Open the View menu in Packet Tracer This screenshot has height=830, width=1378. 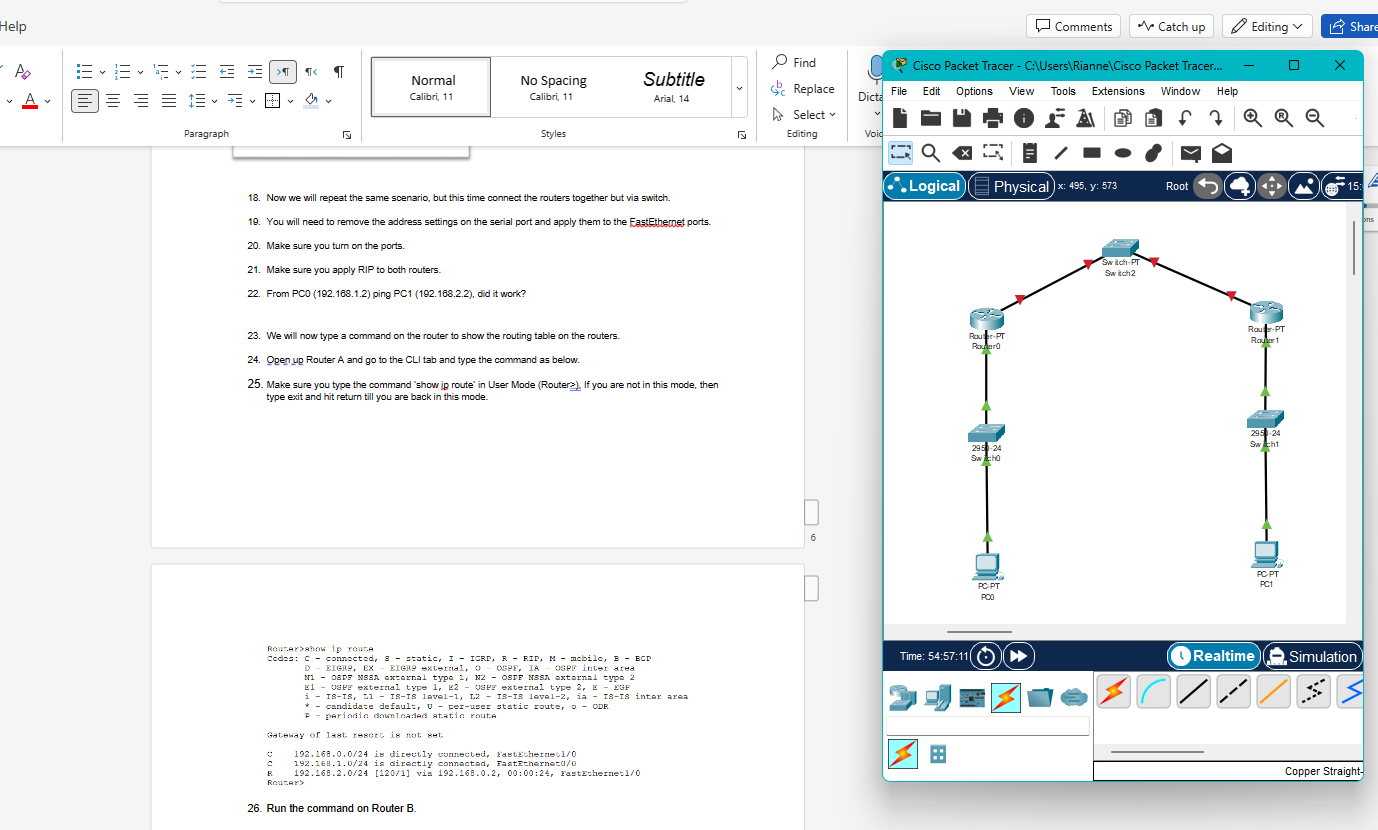pos(1021,91)
